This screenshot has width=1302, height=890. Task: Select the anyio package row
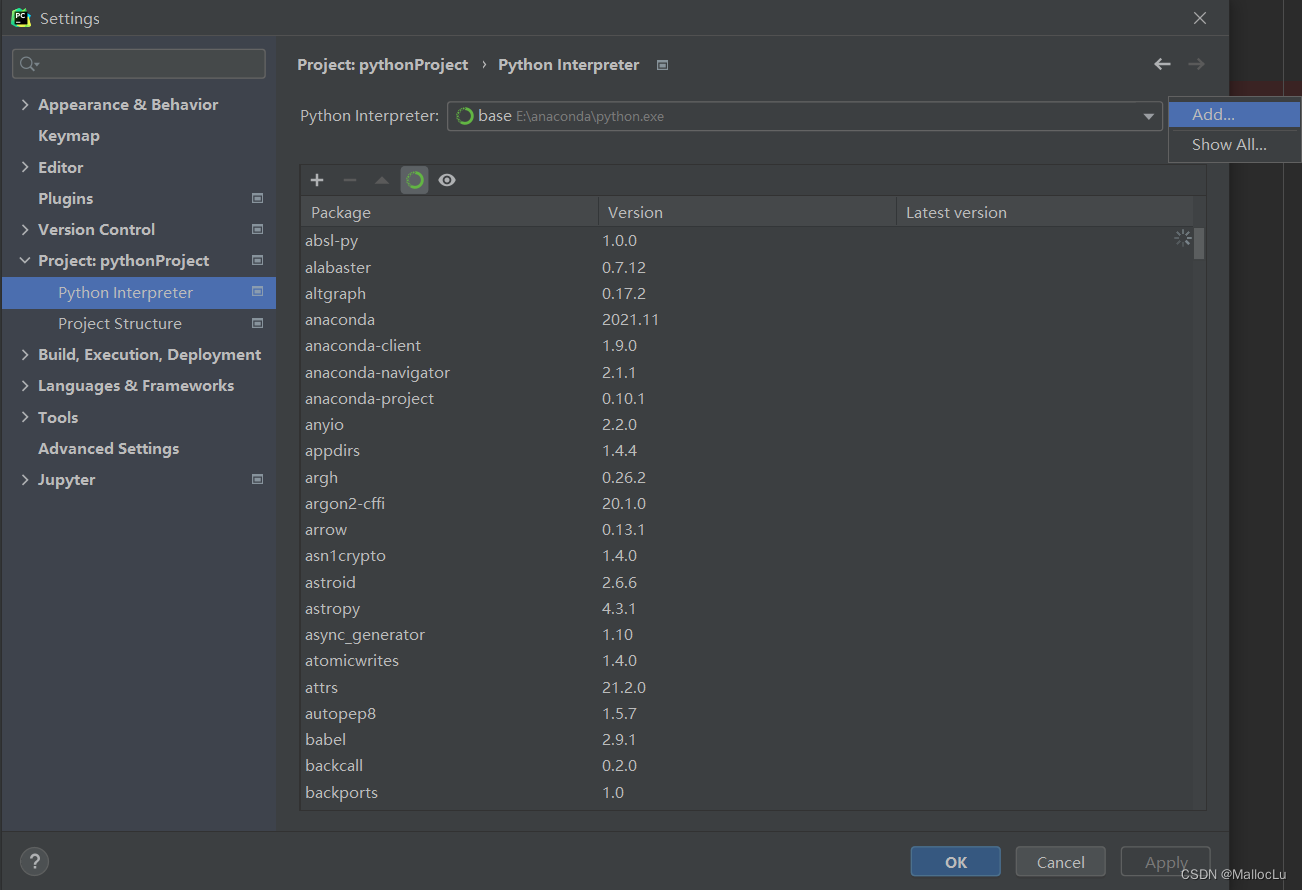[747, 425]
